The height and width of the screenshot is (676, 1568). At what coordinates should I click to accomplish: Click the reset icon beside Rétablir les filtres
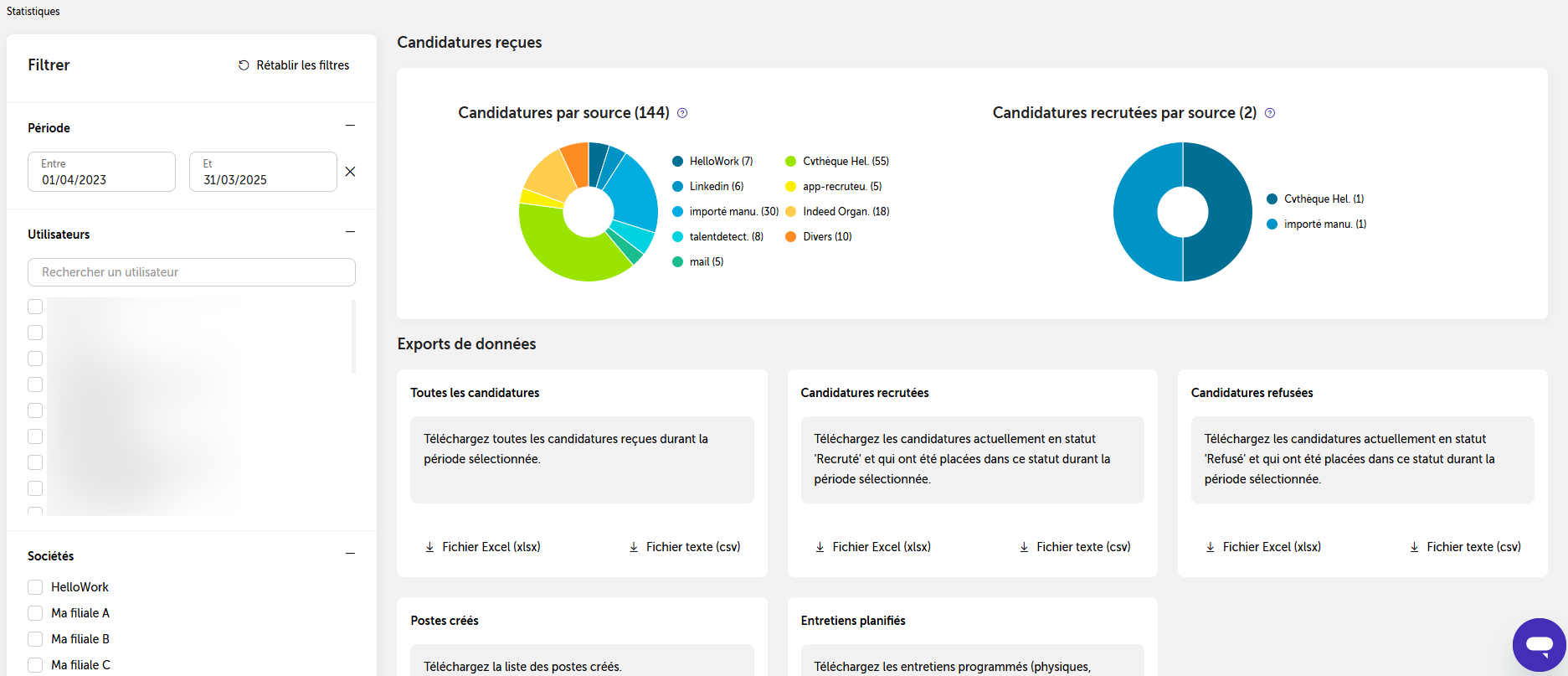click(x=244, y=65)
